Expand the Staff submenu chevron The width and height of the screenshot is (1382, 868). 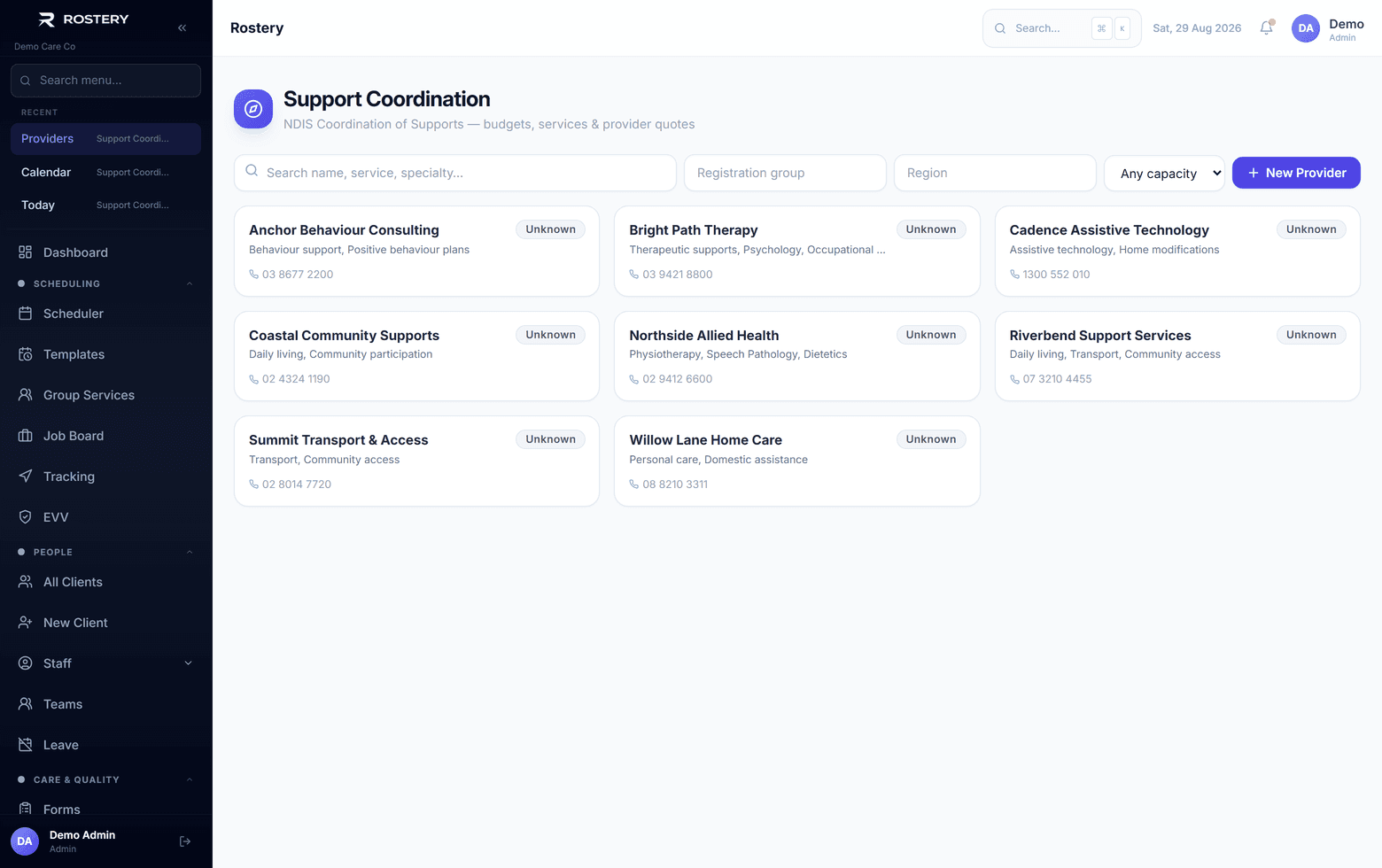(x=188, y=663)
